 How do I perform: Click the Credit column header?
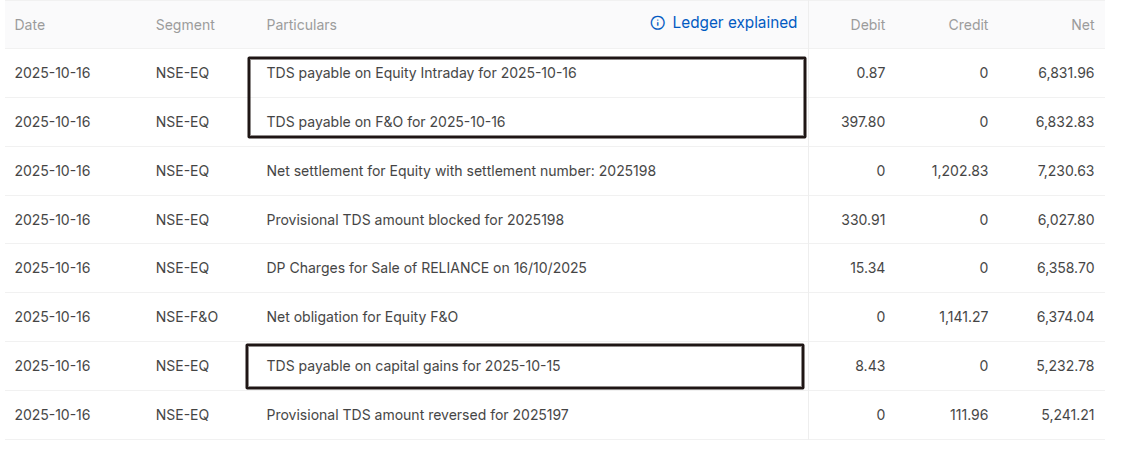(x=968, y=25)
